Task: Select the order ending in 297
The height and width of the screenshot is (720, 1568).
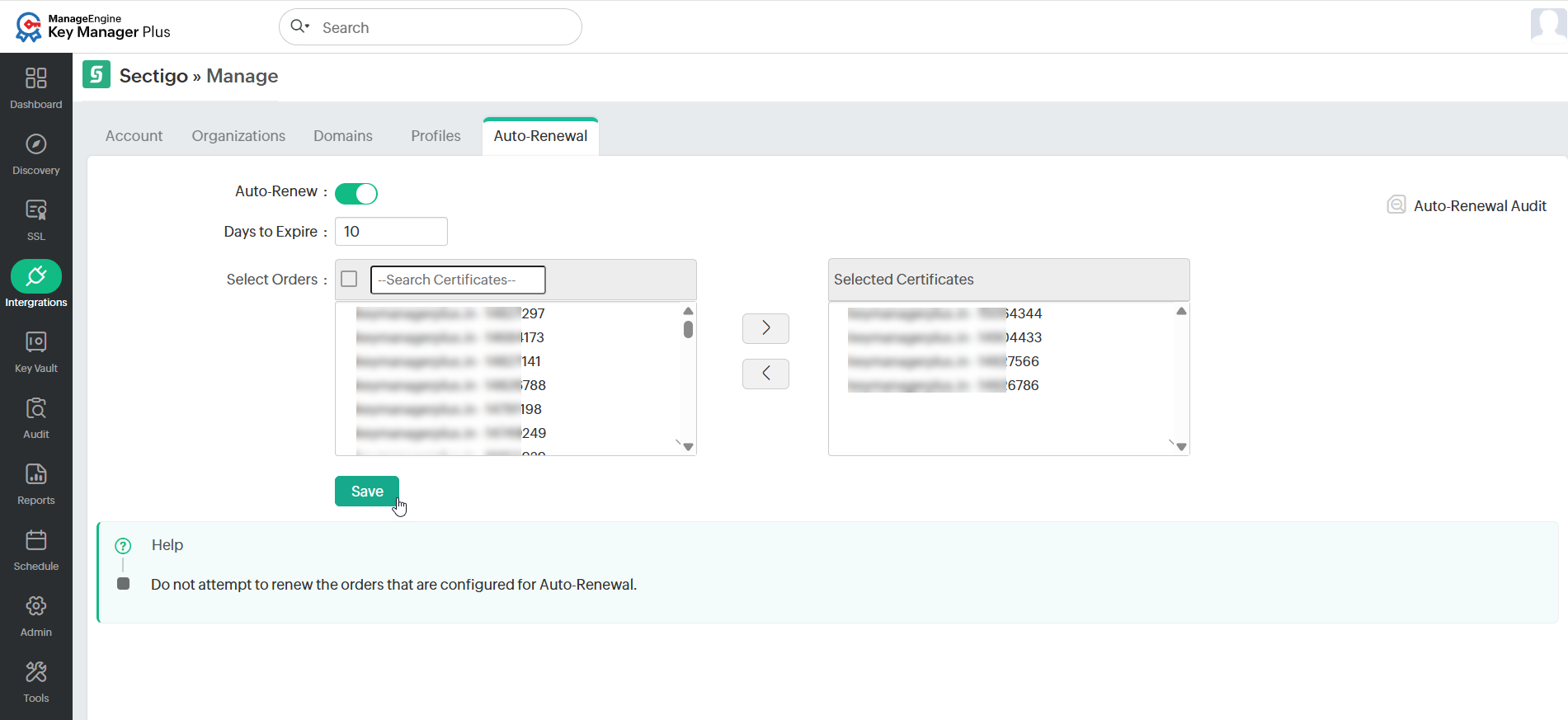Action: [450, 313]
